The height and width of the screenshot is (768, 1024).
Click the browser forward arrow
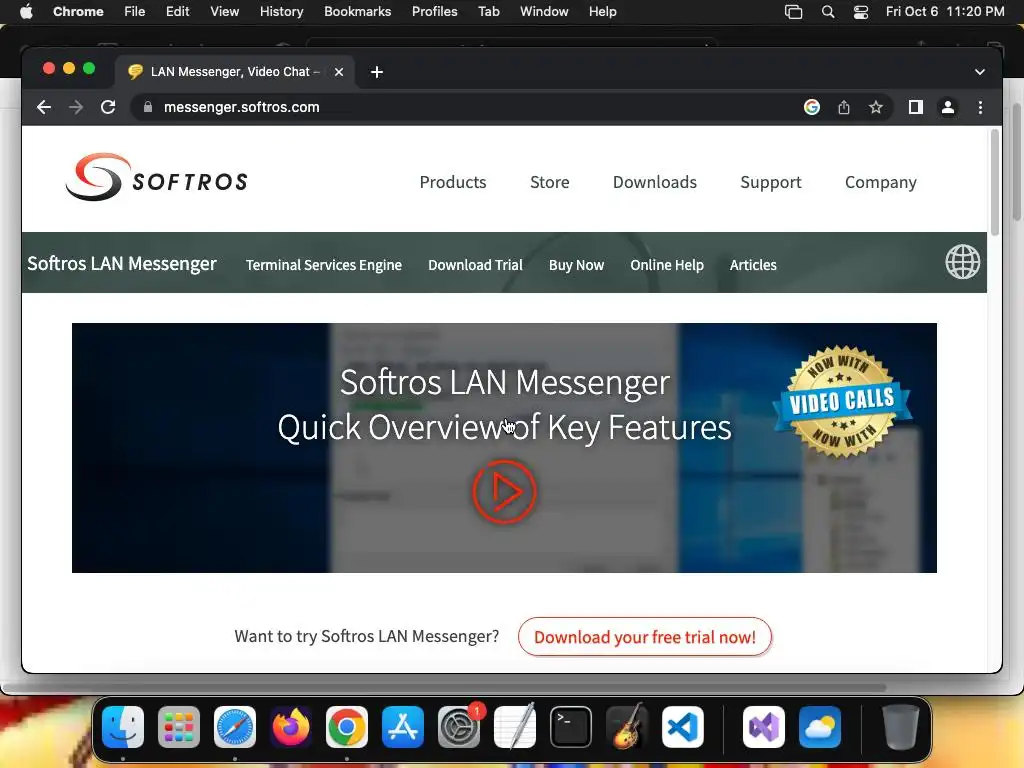(x=76, y=107)
